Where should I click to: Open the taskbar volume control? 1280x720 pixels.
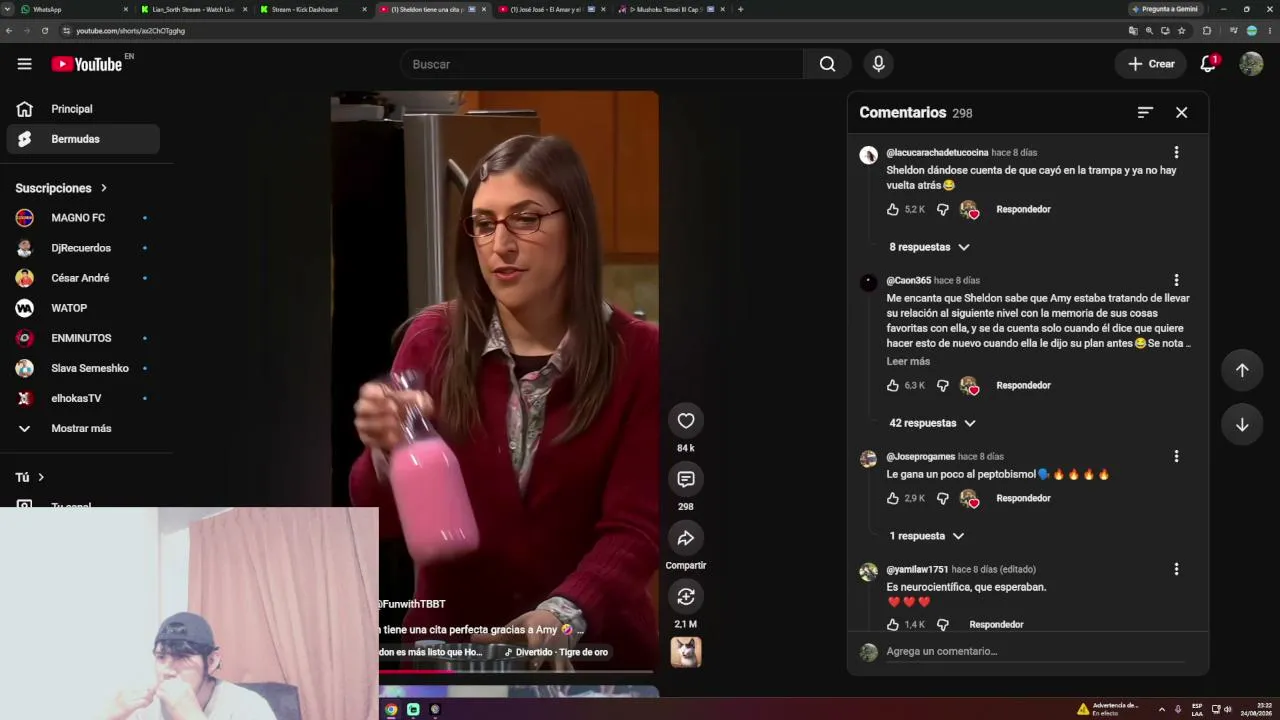point(1227,709)
